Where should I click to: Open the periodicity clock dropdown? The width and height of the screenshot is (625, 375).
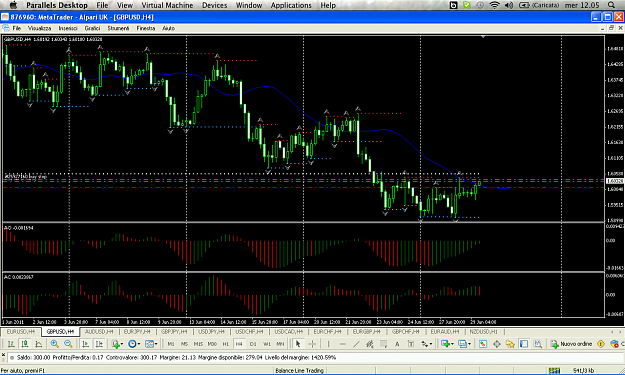134,344
